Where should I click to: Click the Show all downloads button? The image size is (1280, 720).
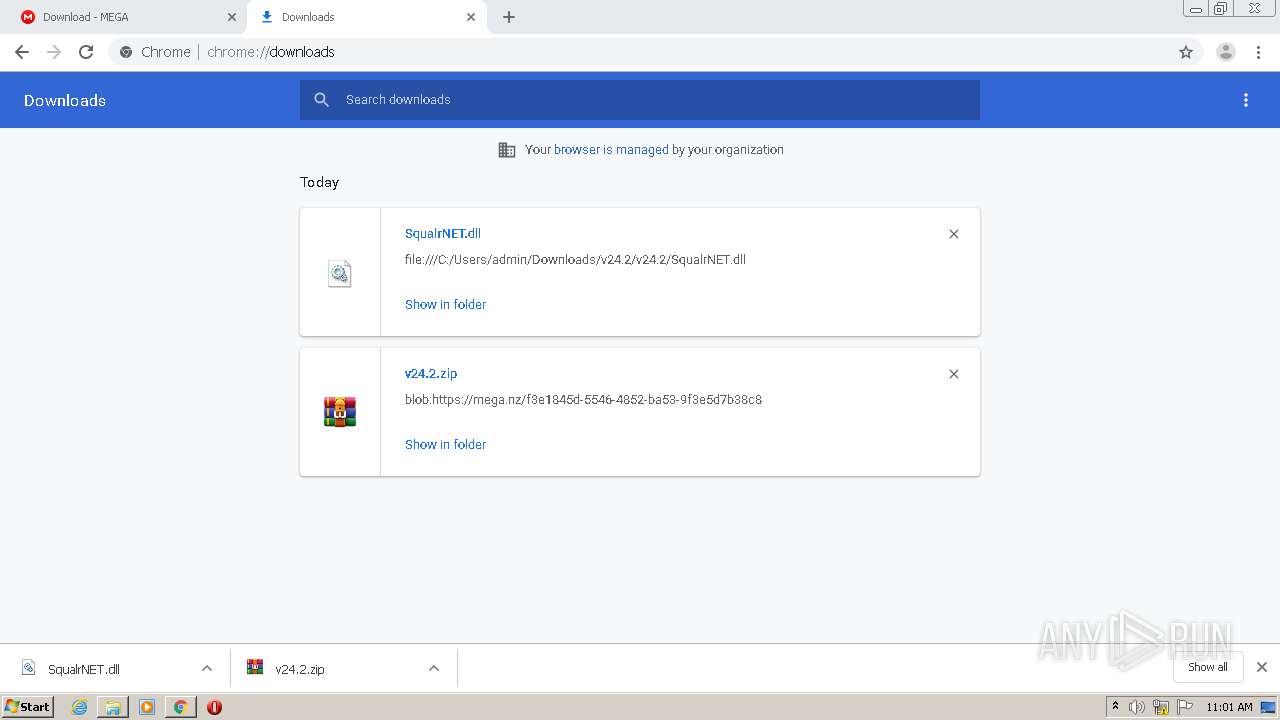click(1208, 667)
